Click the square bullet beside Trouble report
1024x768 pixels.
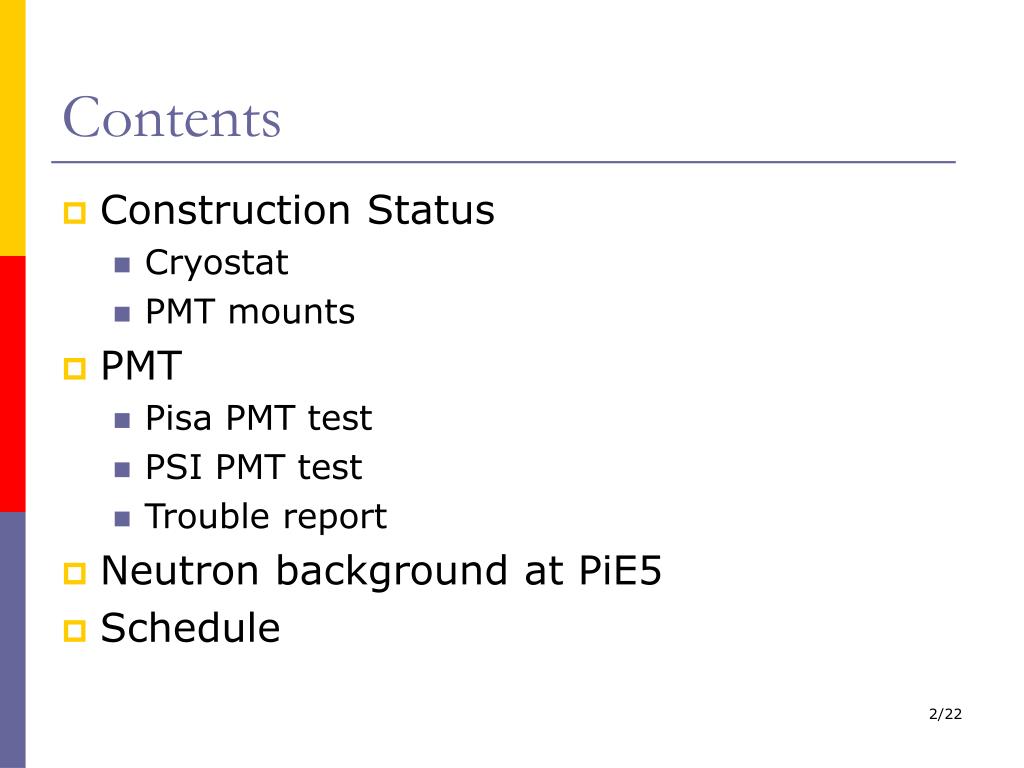tap(122, 519)
